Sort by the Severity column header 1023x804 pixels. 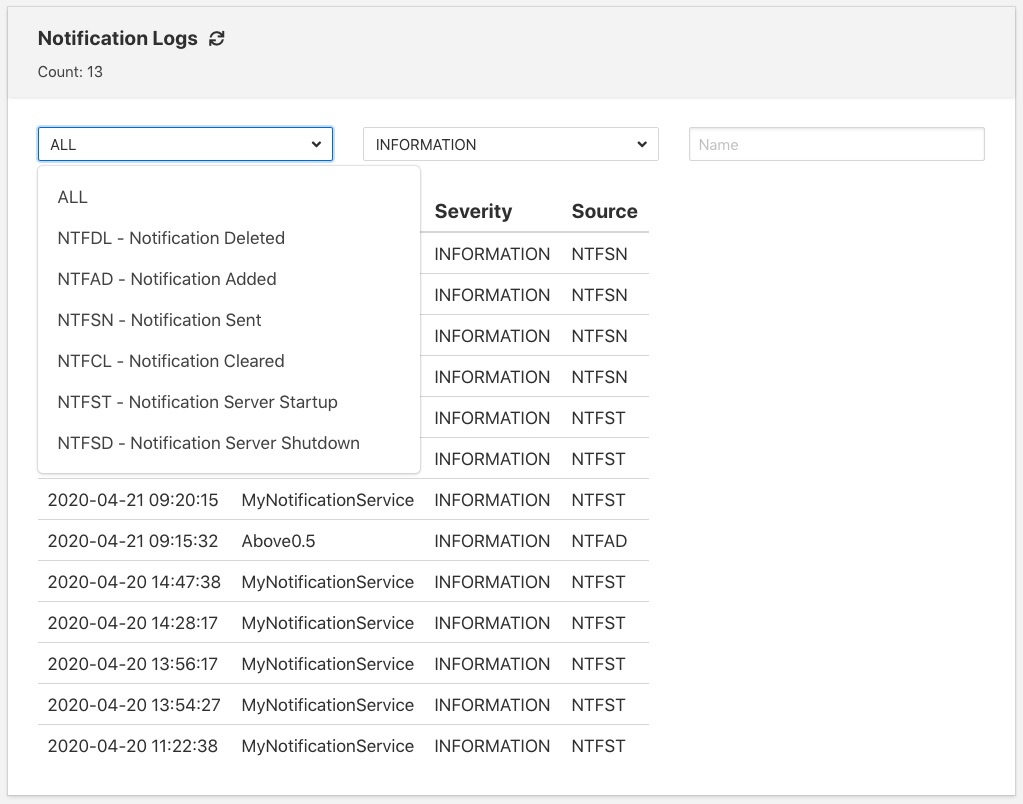point(473,211)
